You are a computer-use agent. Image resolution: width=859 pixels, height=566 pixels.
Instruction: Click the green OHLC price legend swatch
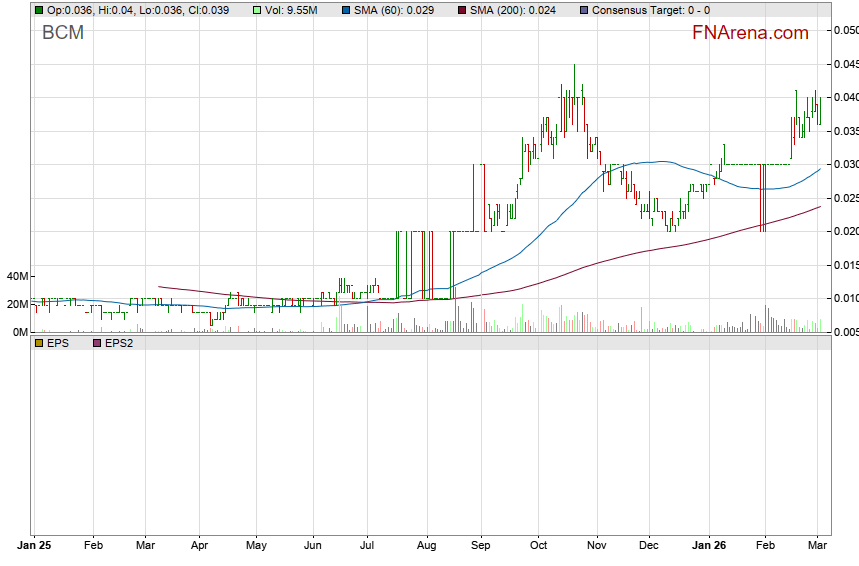39,10
